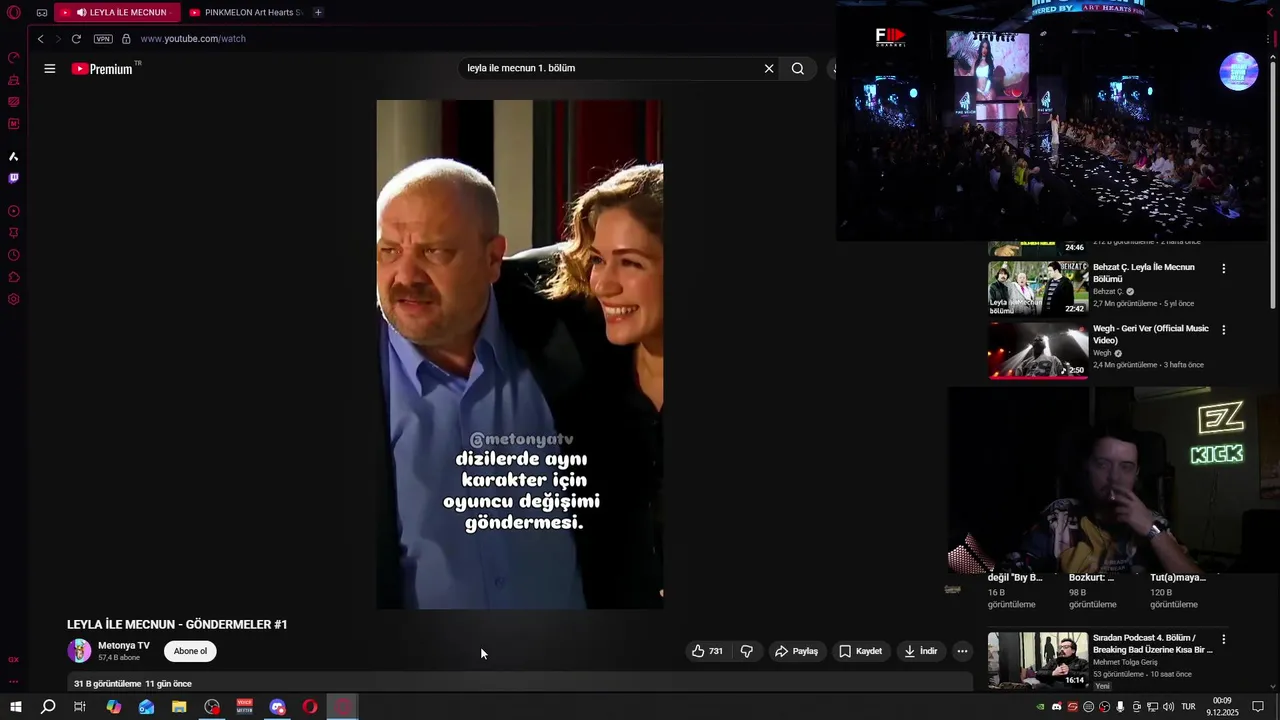This screenshot has height=720, width=1280.
Task: Open the Wegh - Geri Ver video title
Action: (1150, 334)
